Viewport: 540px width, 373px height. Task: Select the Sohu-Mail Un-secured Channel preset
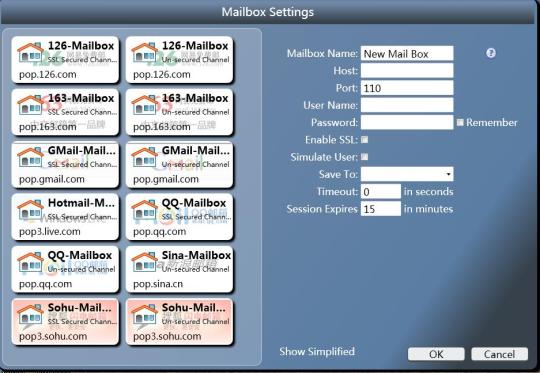(179, 321)
